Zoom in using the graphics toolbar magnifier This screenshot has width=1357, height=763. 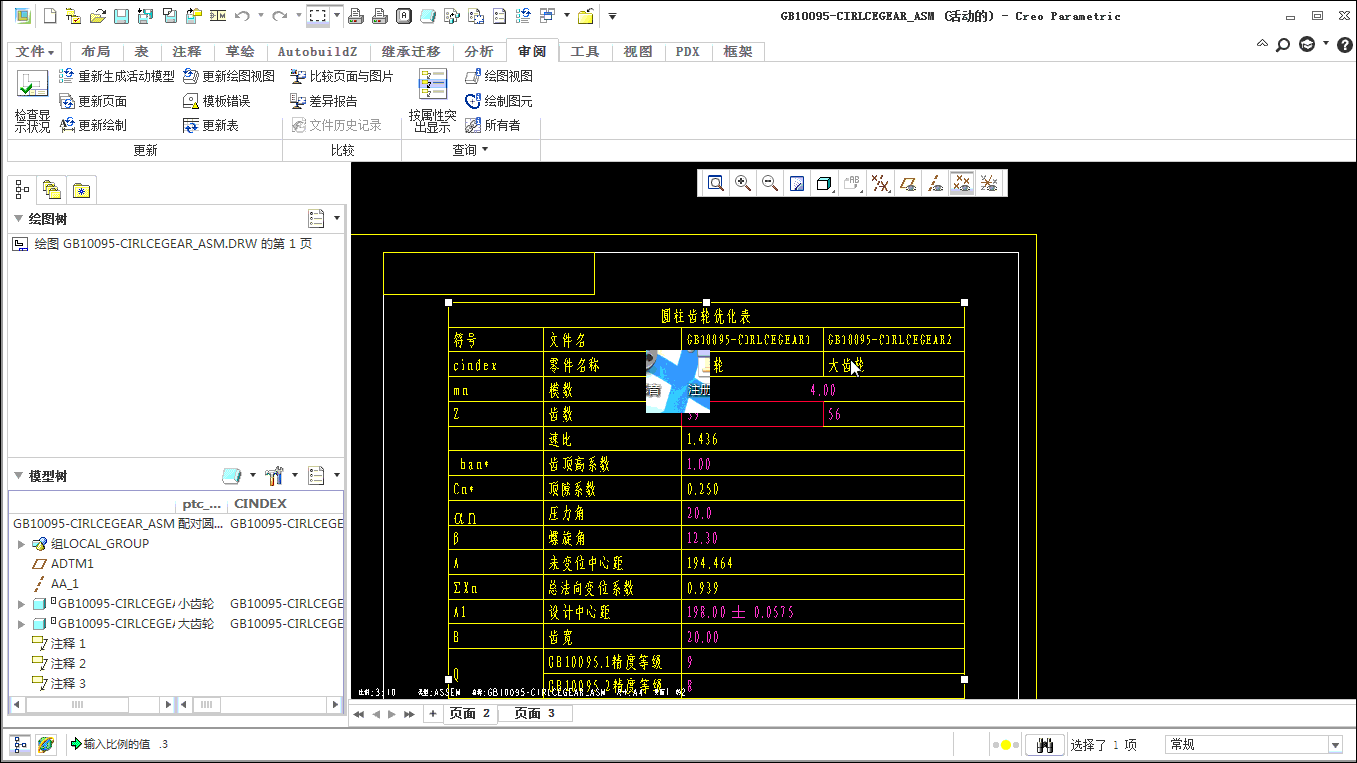[x=743, y=183]
